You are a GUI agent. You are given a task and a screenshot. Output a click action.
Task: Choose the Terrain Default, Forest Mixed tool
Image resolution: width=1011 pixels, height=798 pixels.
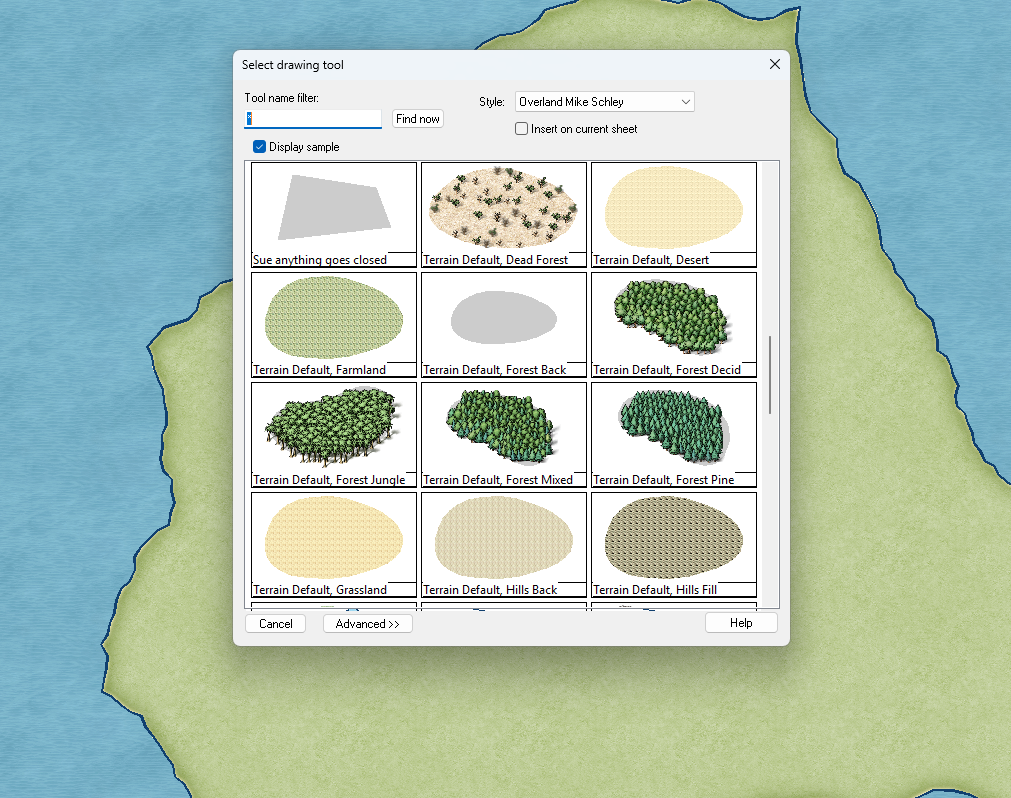tap(503, 434)
